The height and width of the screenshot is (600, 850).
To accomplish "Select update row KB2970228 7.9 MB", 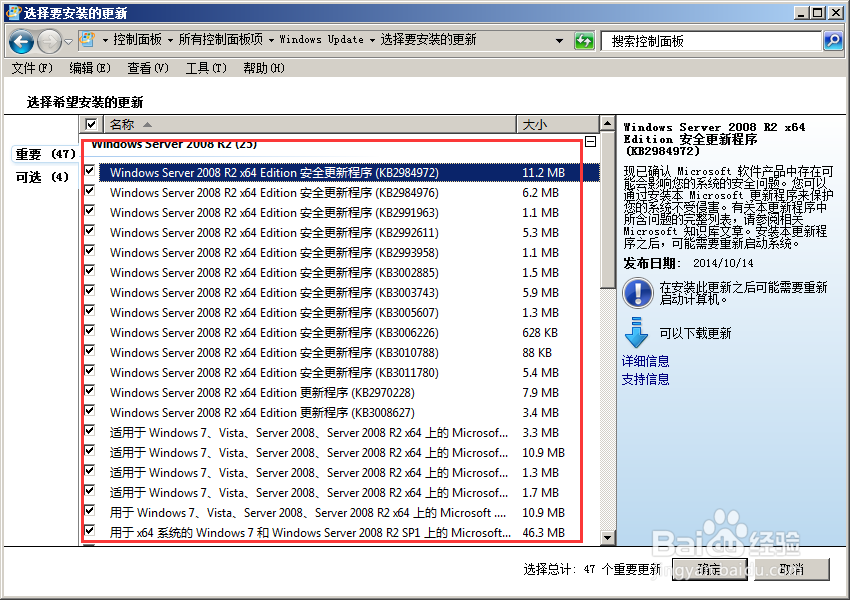I will pyautogui.click(x=349, y=393).
